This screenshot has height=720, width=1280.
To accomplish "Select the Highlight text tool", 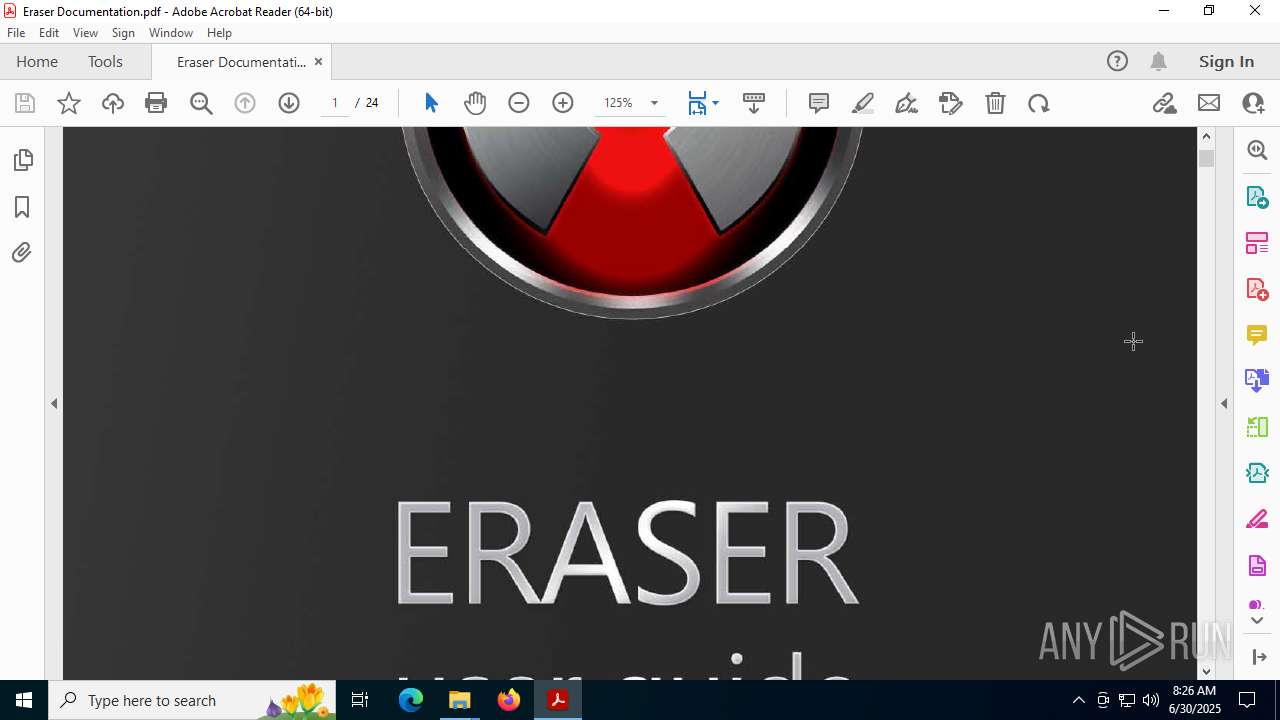I will point(863,103).
